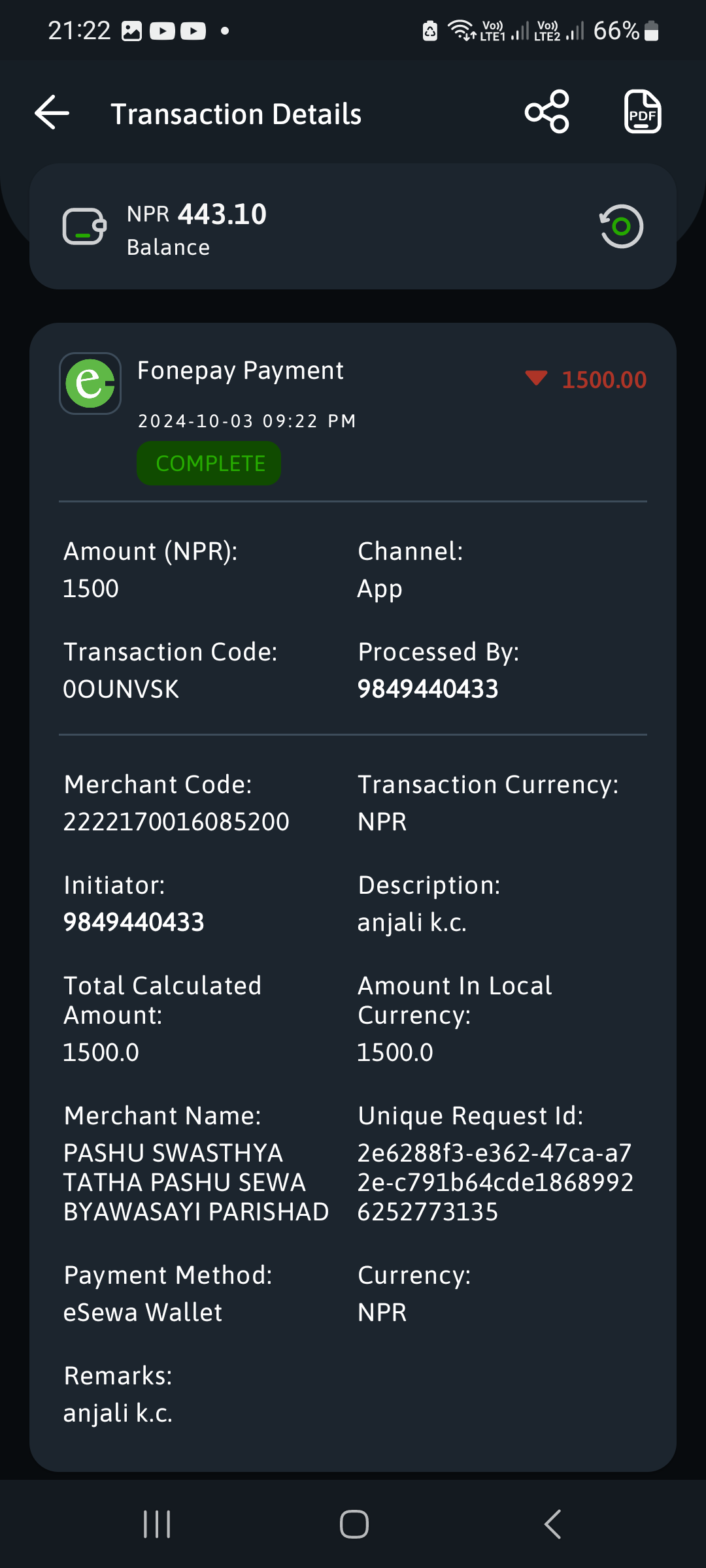The image size is (706, 1568).
Task: Tap the Android navigation back chevron
Action: tap(552, 1524)
